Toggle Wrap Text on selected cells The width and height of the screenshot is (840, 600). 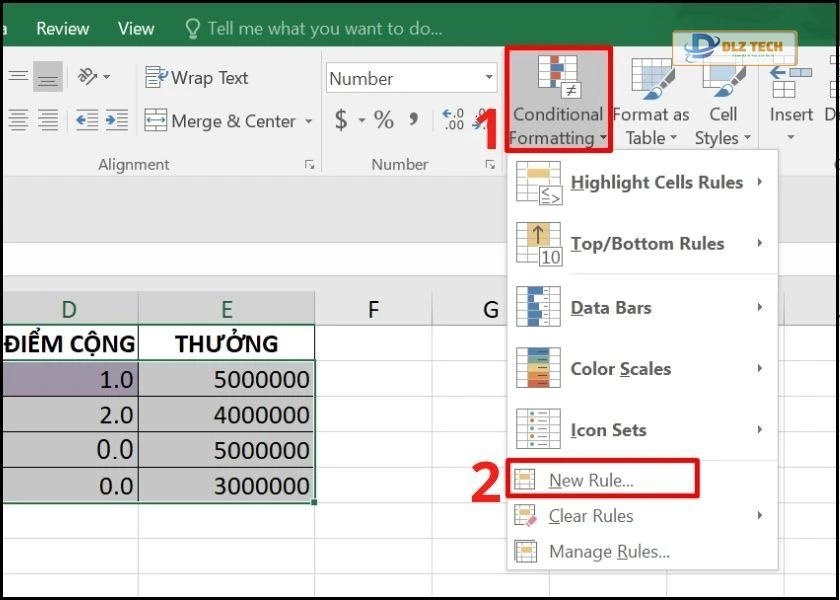coord(197,77)
